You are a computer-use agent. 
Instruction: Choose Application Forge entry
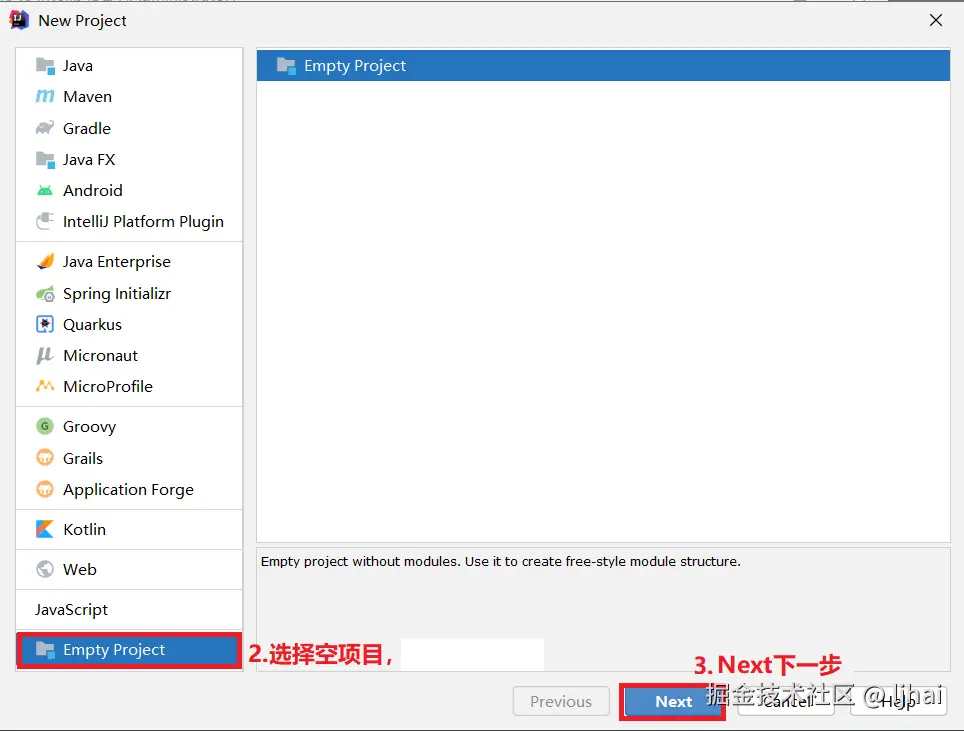click(129, 489)
